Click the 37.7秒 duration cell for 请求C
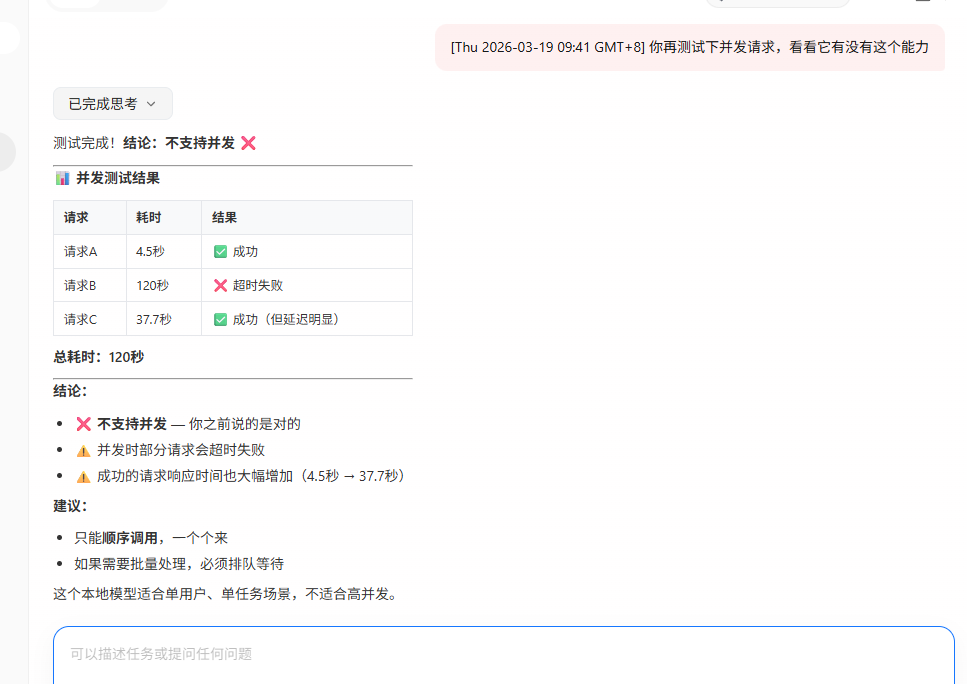The width and height of the screenshot is (967, 684). [x=154, y=320]
